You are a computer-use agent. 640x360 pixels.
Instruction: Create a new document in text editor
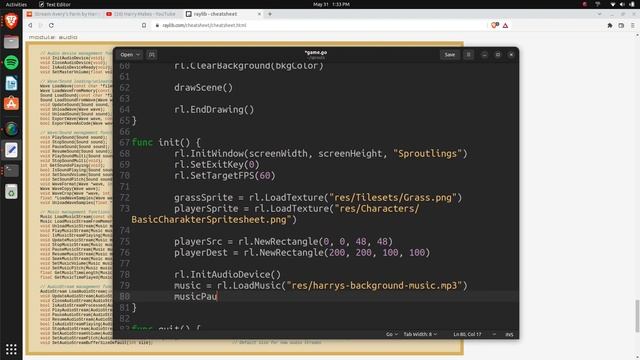pos(152,55)
